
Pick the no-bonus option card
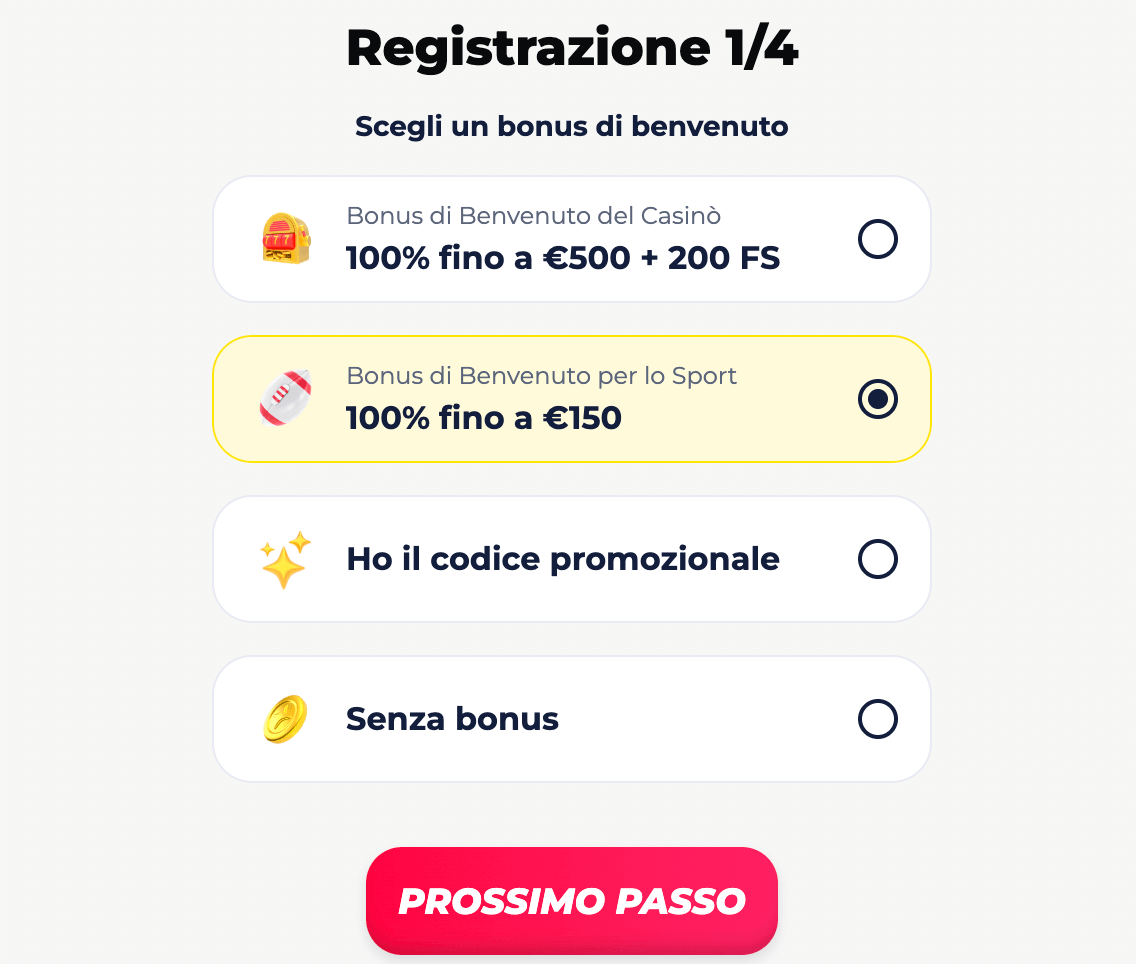(x=571, y=718)
